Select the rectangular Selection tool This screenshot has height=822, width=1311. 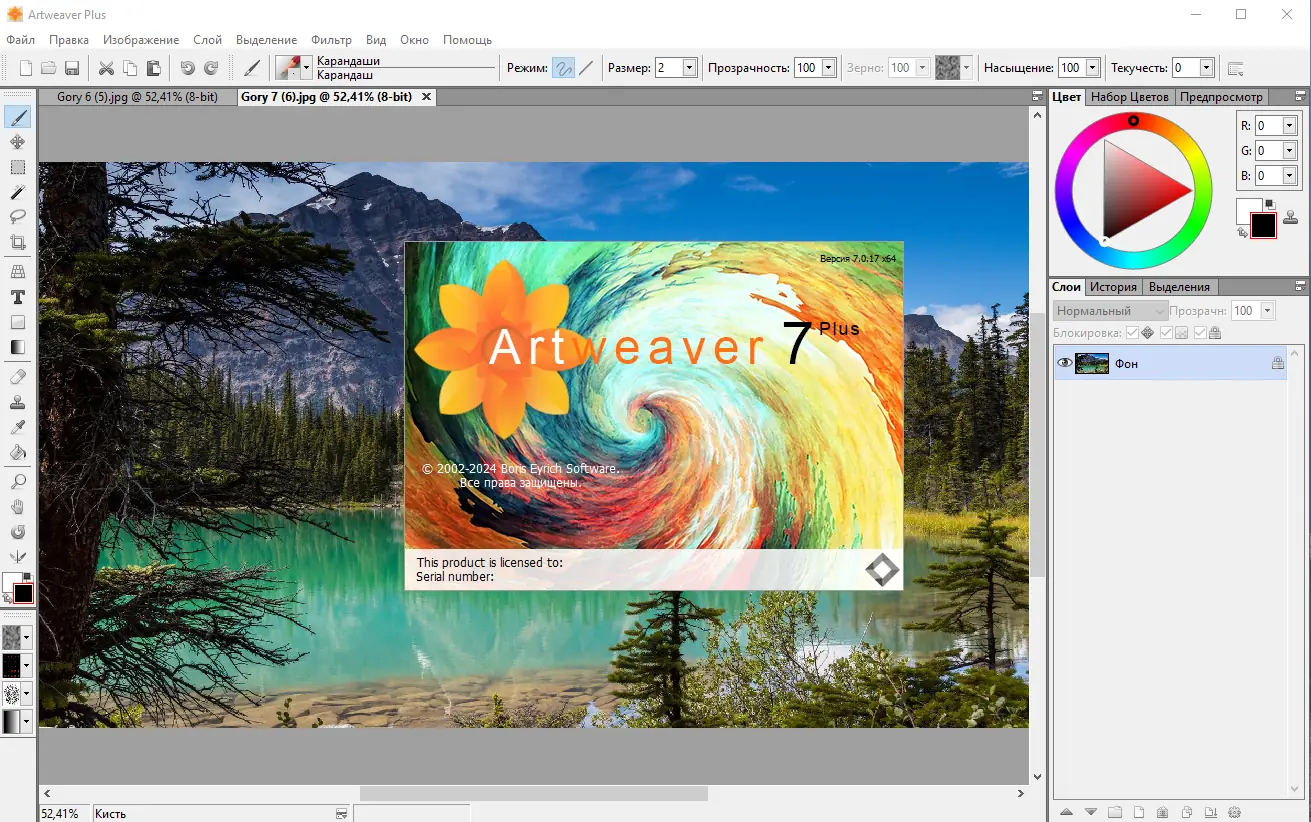click(x=18, y=167)
